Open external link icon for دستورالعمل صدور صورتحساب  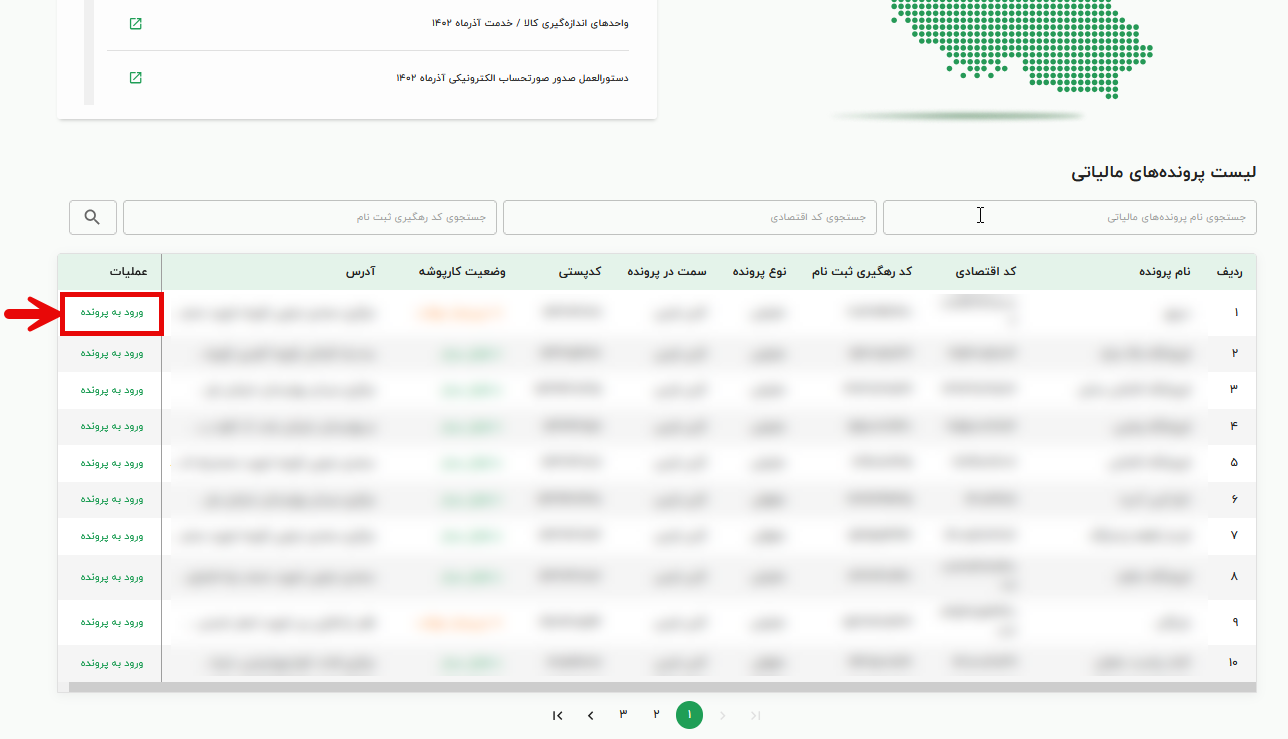[136, 78]
